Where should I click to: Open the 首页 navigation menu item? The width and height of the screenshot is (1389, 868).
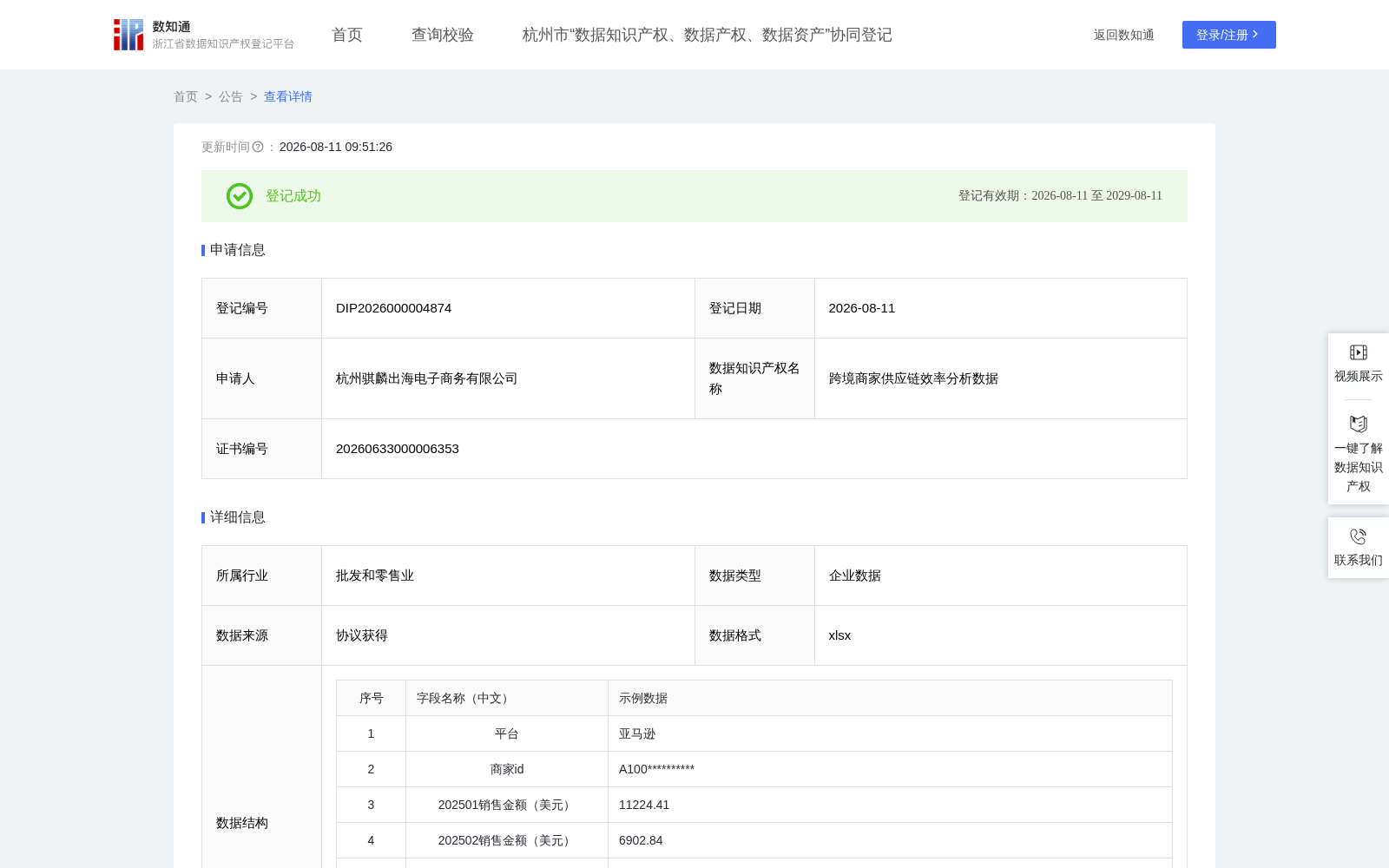pyautogui.click(x=347, y=35)
